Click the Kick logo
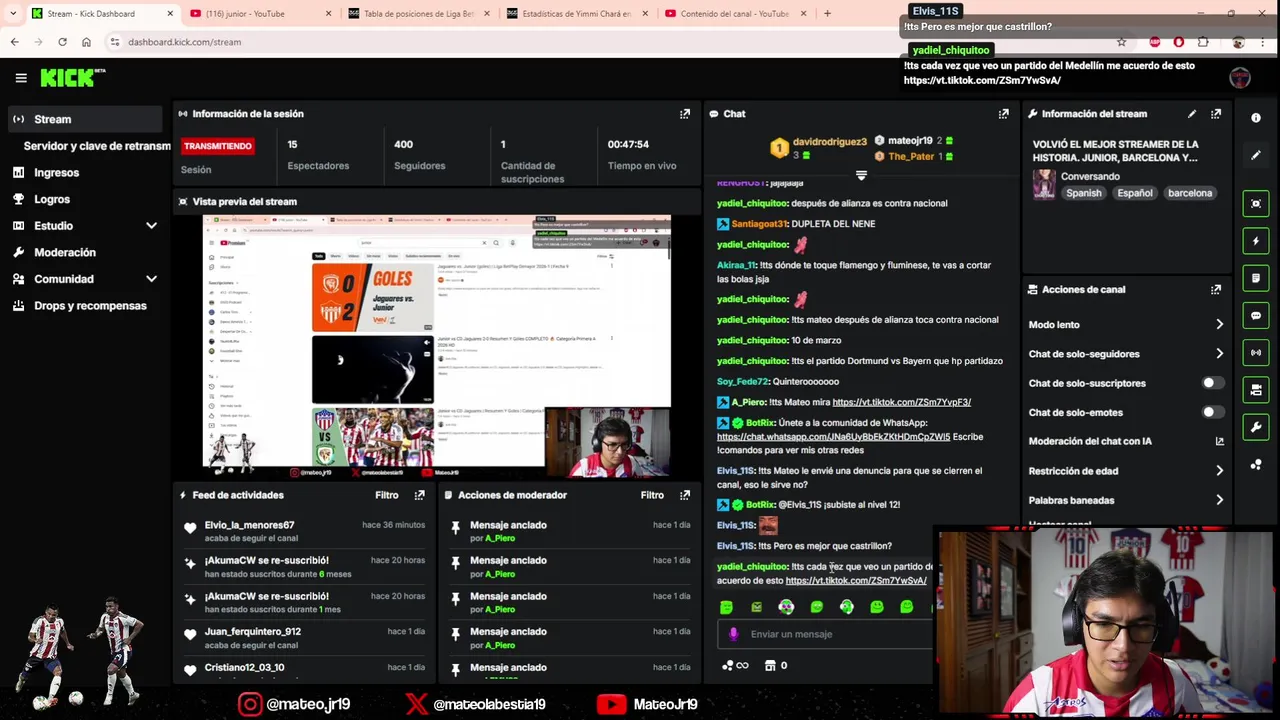The height and width of the screenshot is (720, 1280). (x=71, y=78)
